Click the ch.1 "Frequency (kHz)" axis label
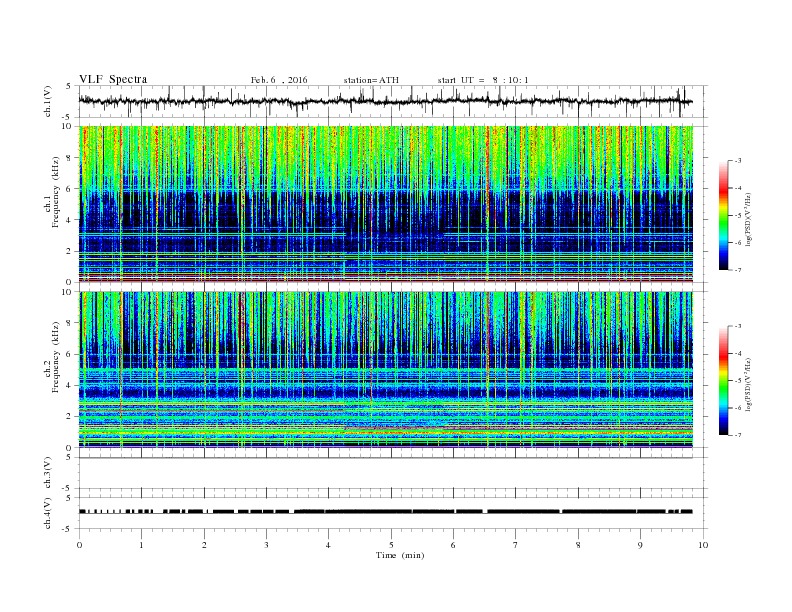Viewport: 792px width, 612px height. 56,192
